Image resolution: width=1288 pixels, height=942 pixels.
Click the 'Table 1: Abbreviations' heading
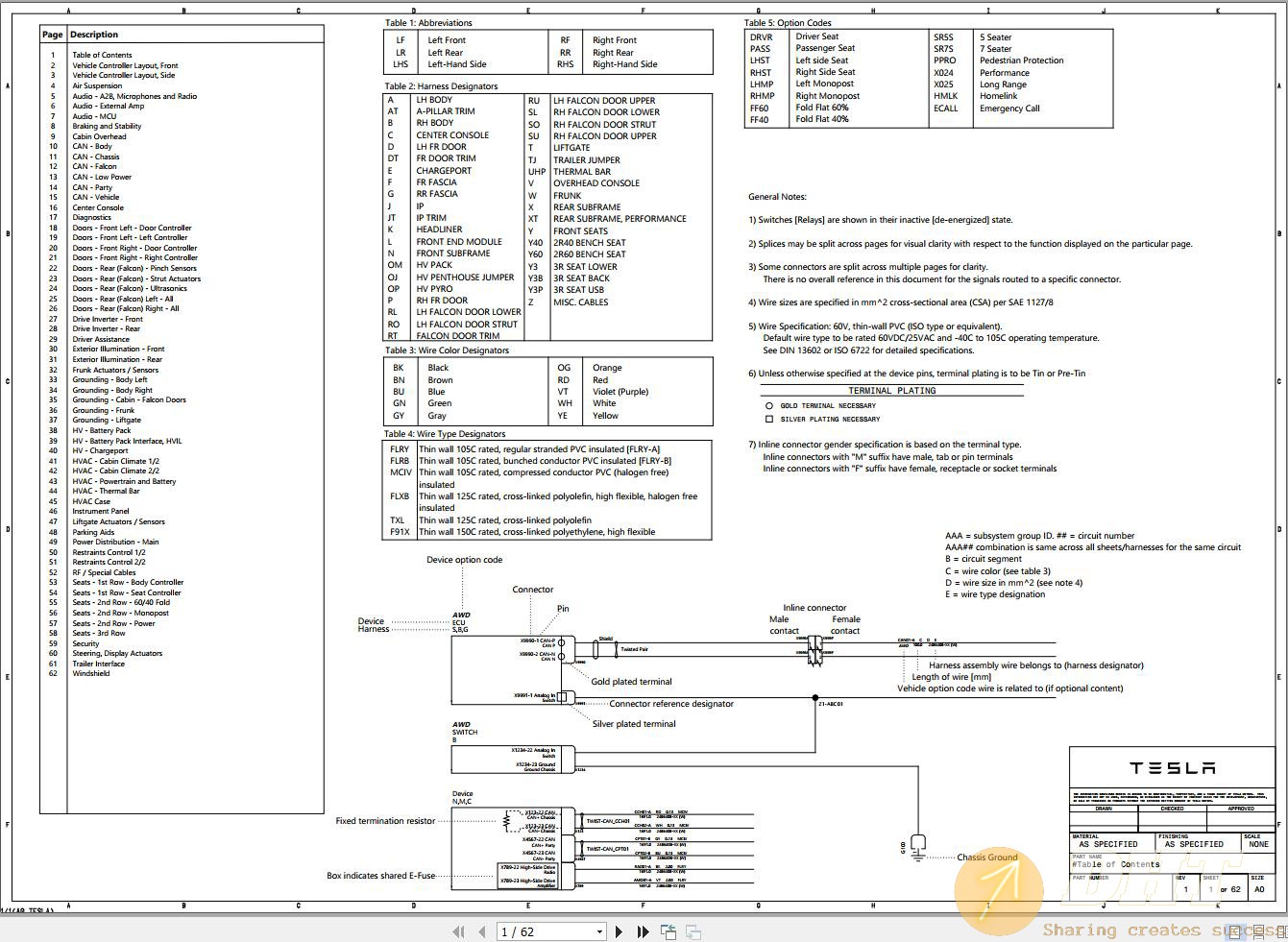point(428,23)
